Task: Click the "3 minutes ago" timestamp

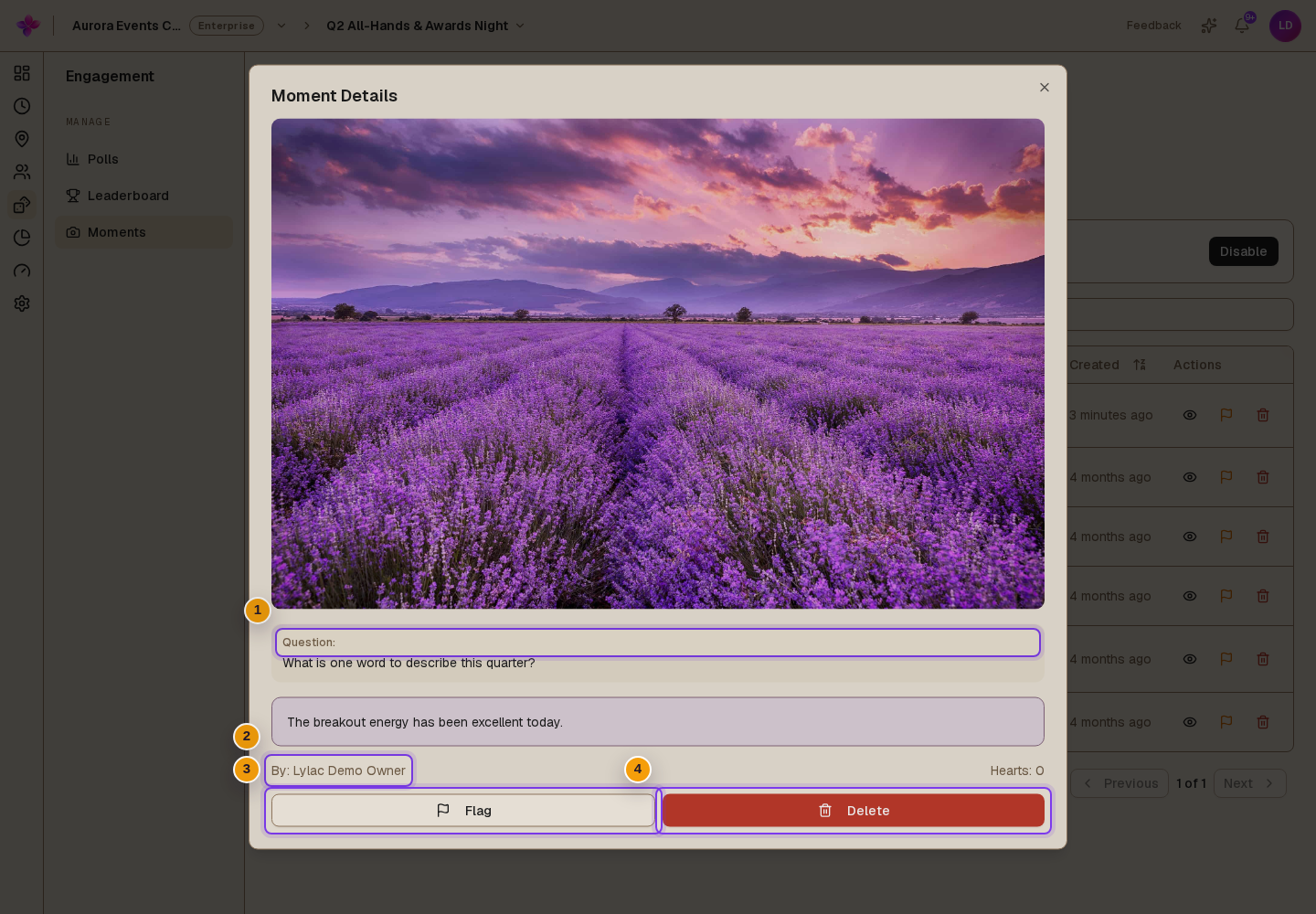Action: click(1111, 415)
